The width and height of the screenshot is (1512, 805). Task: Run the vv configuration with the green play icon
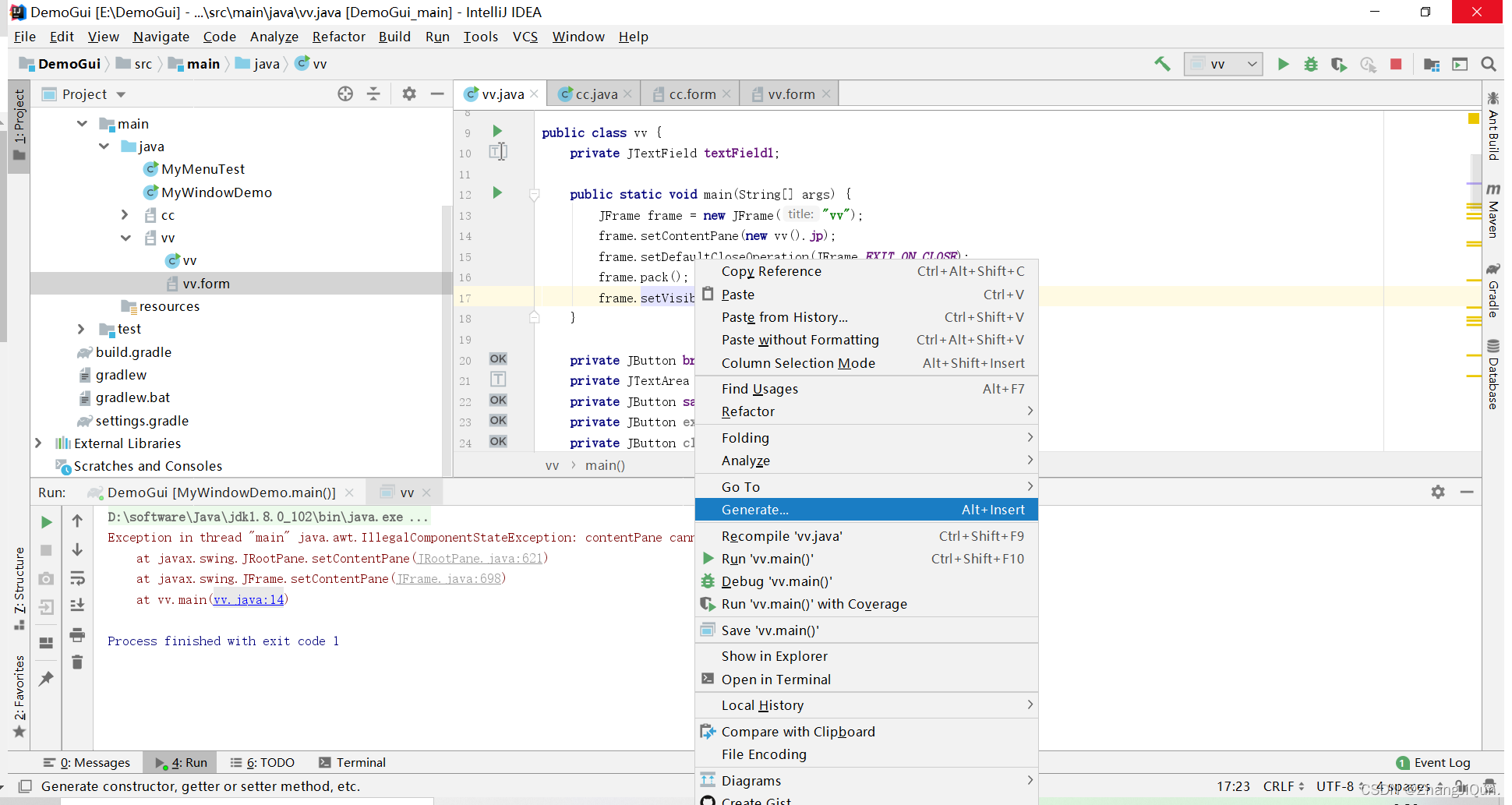point(1283,64)
